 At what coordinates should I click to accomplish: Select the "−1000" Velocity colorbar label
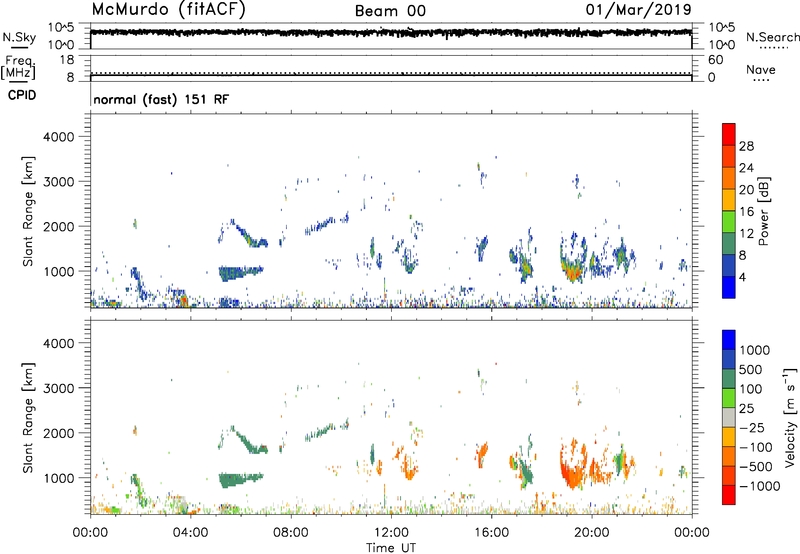tap(759, 486)
